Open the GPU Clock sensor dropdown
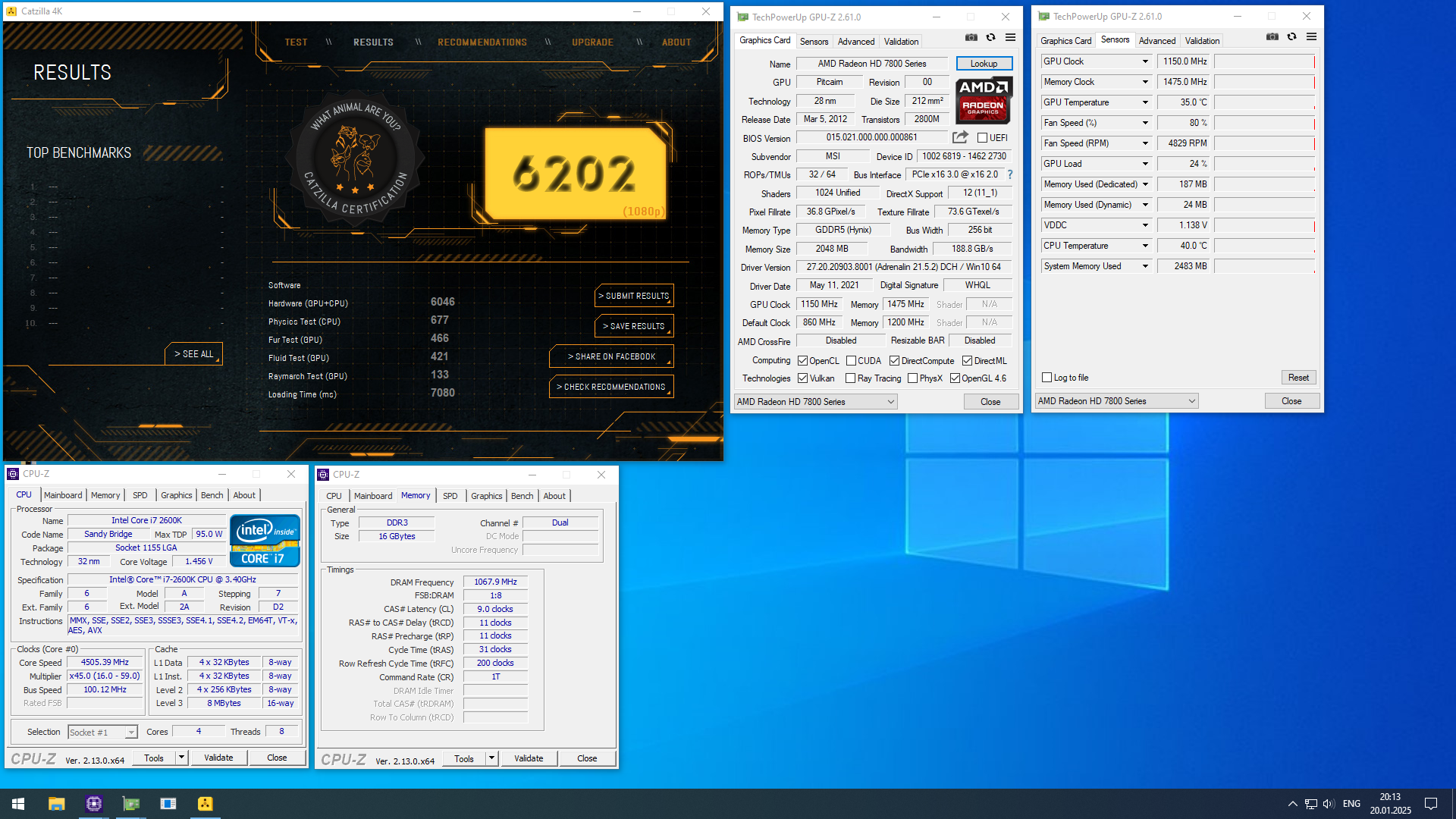 pos(1145,61)
